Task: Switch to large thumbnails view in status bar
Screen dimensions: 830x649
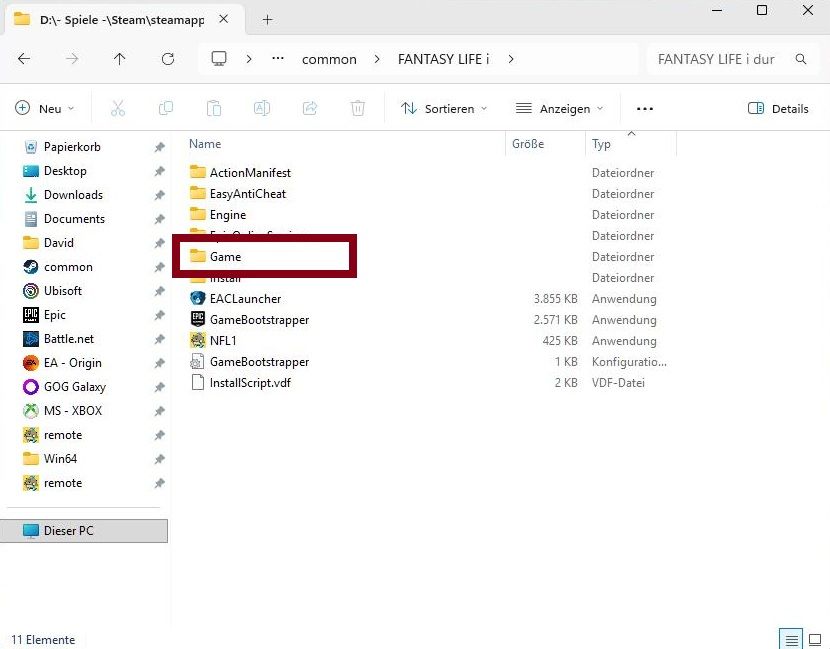Action: click(x=815, y=640)
